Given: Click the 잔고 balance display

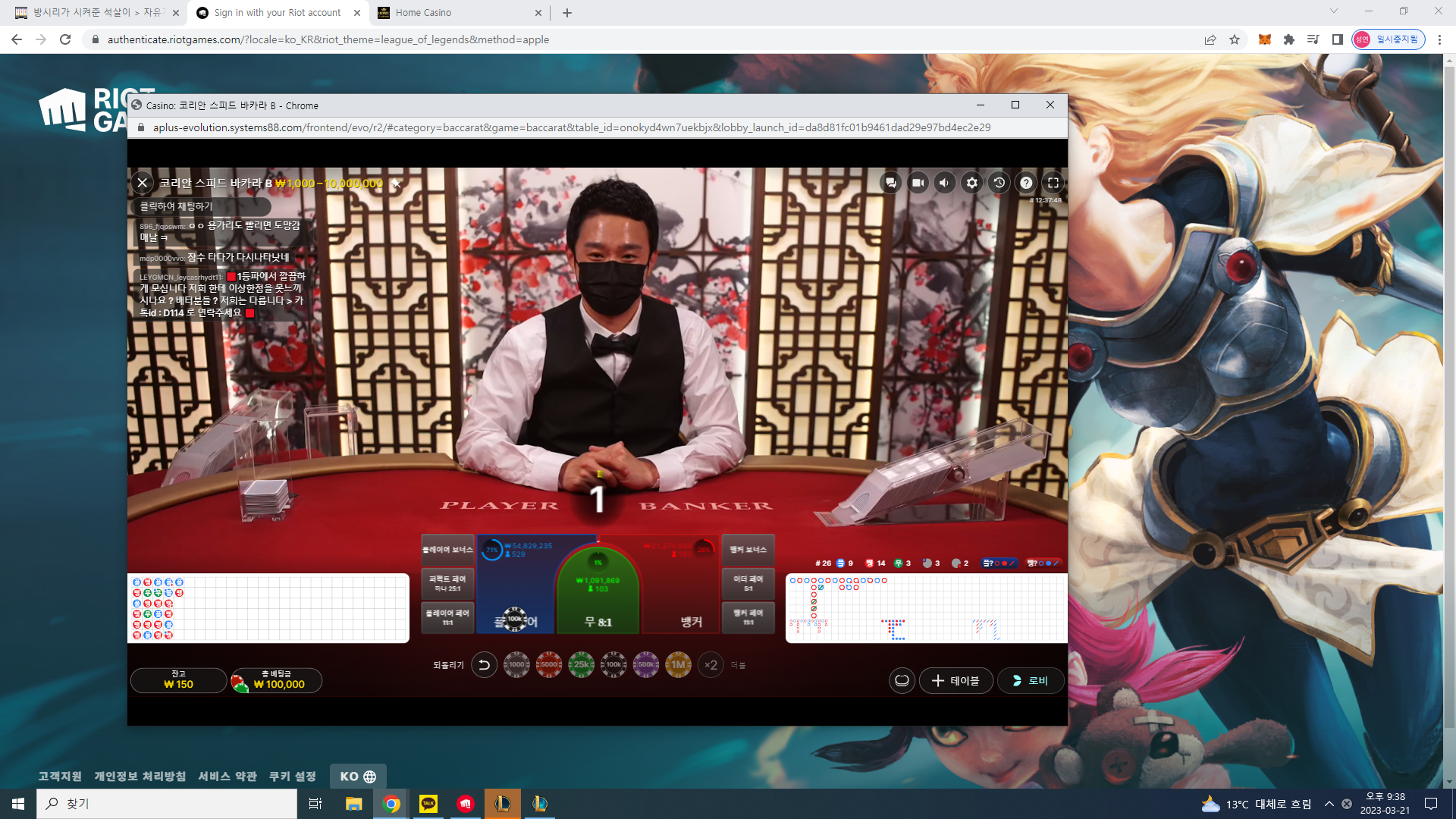Looking at the screenshot, I should coord(179,680).
